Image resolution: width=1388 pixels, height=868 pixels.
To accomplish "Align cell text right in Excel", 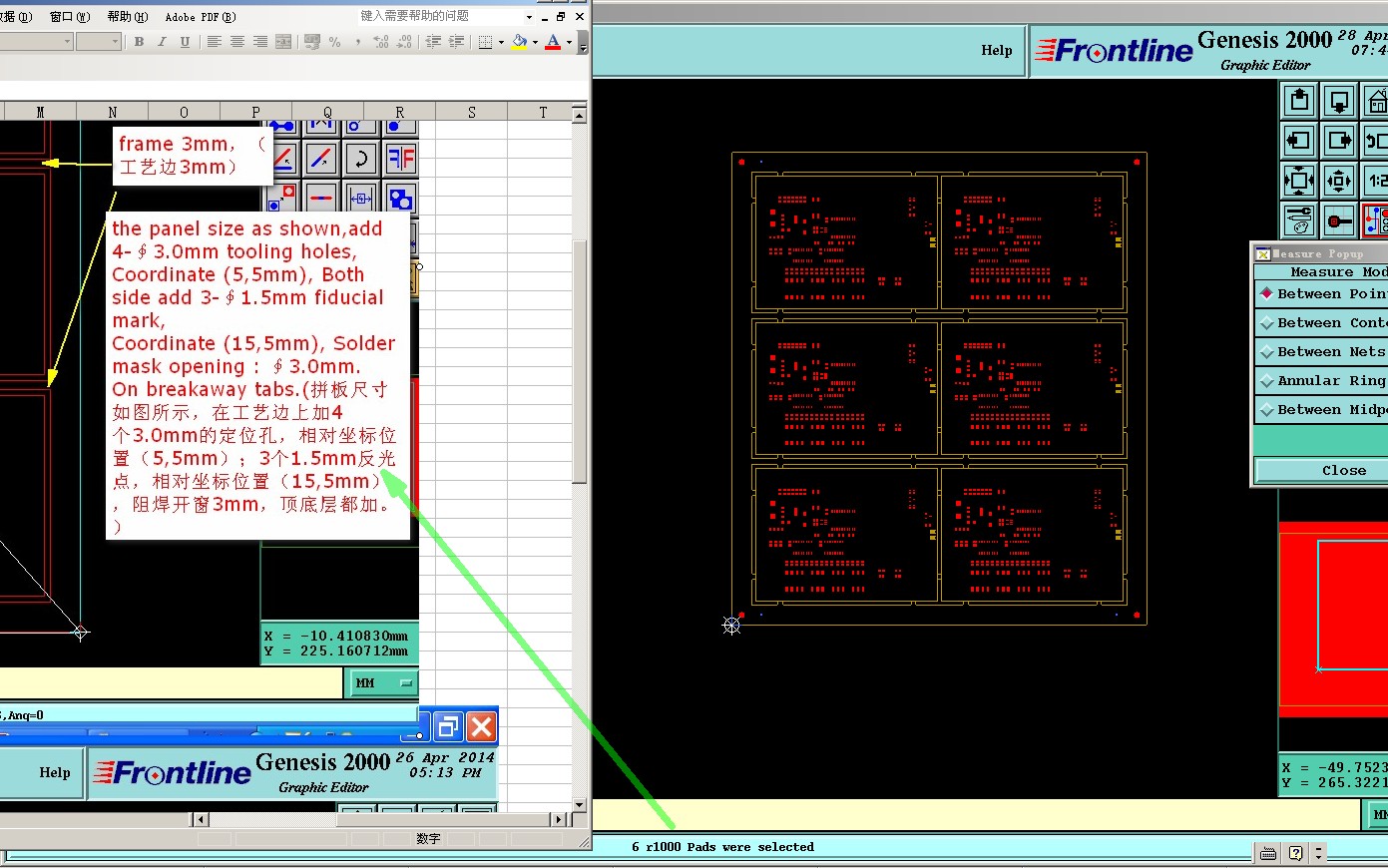I will click(x=260, y=42).
